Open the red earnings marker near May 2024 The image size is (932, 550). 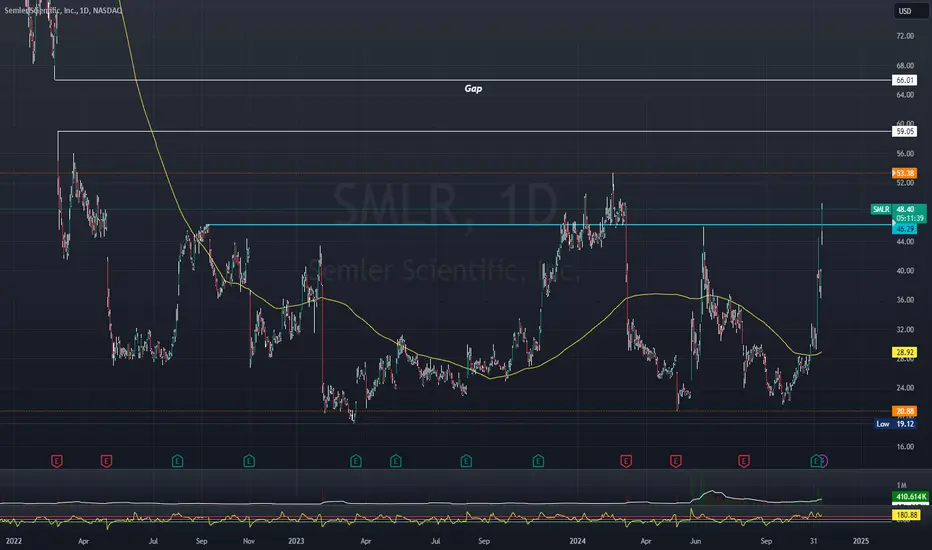pos(676,461)
